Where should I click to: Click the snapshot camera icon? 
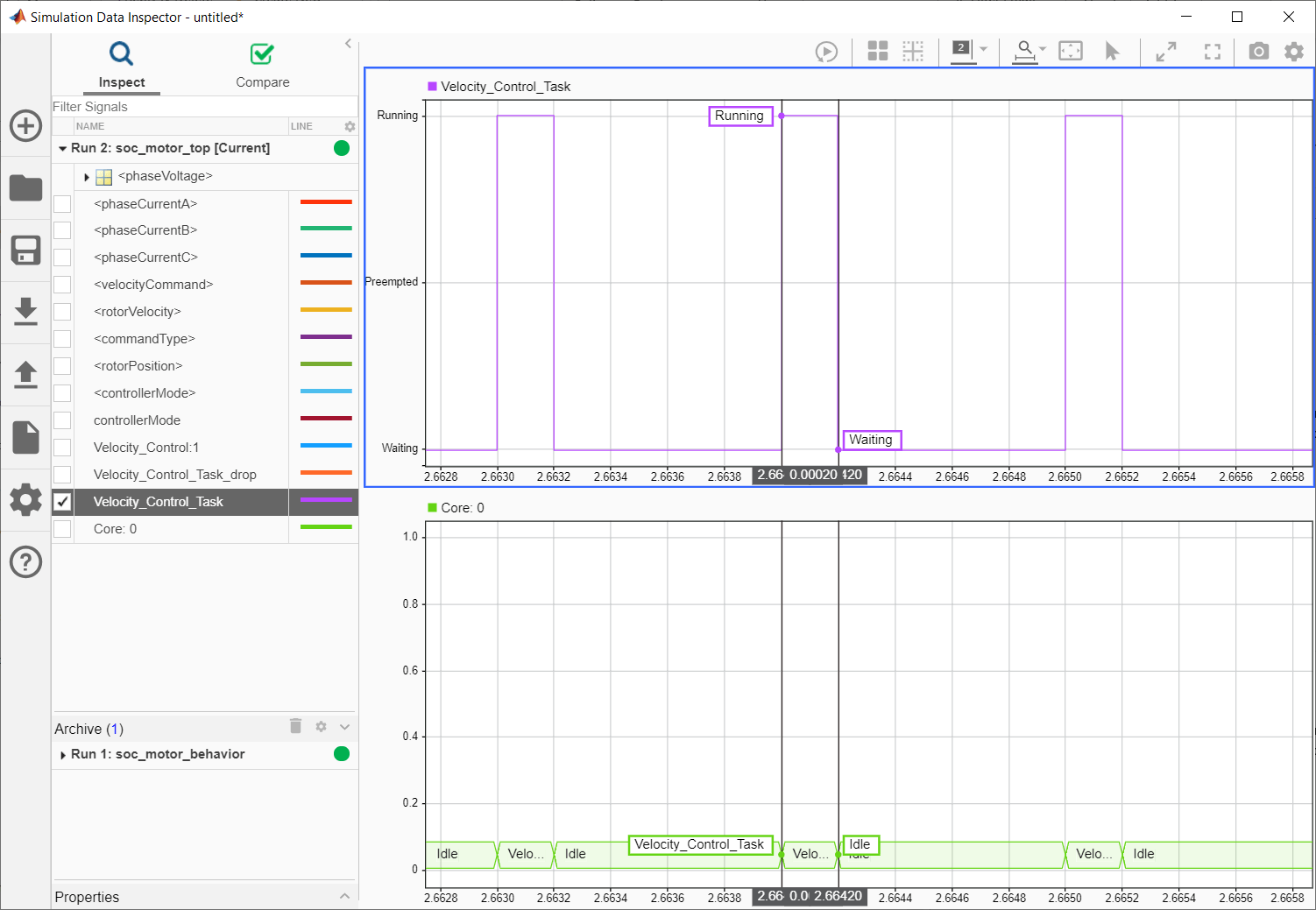tap(1258, 52)
